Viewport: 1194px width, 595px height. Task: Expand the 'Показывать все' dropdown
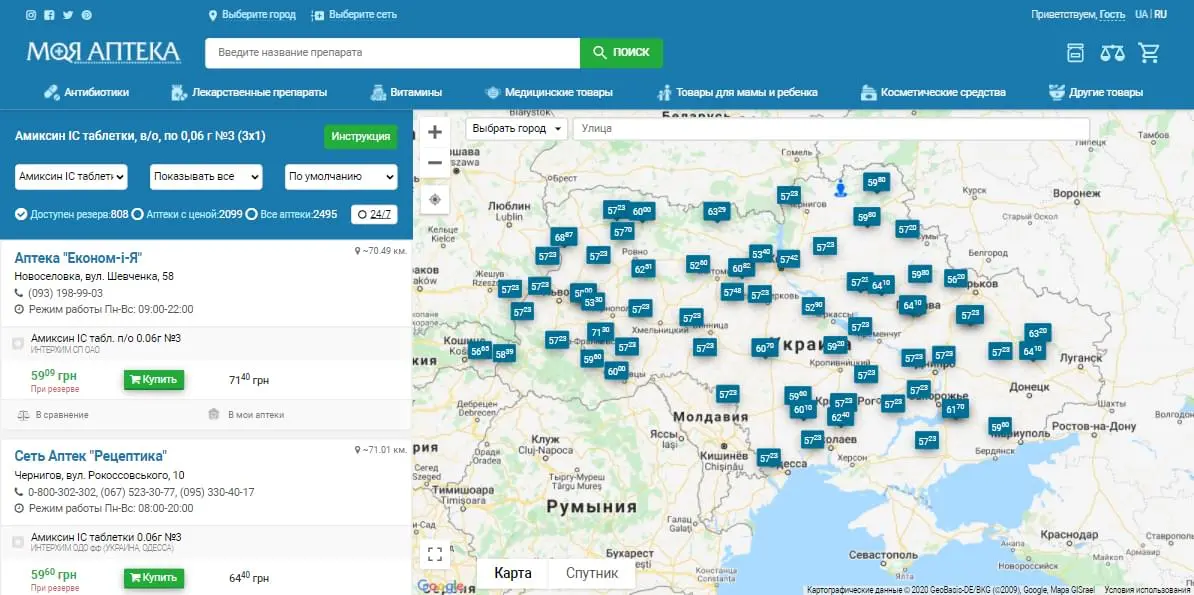[206, 177]
